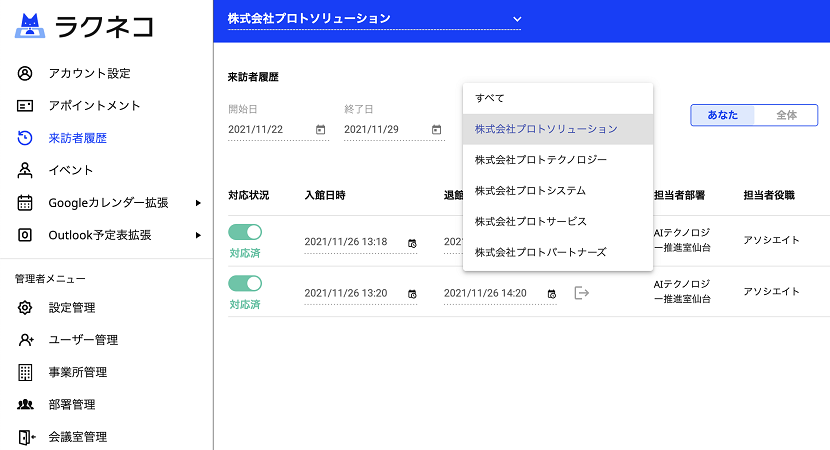Click the 会議室管理 door icon
Screen dimensions: 830x450
(x=26, y=437)
